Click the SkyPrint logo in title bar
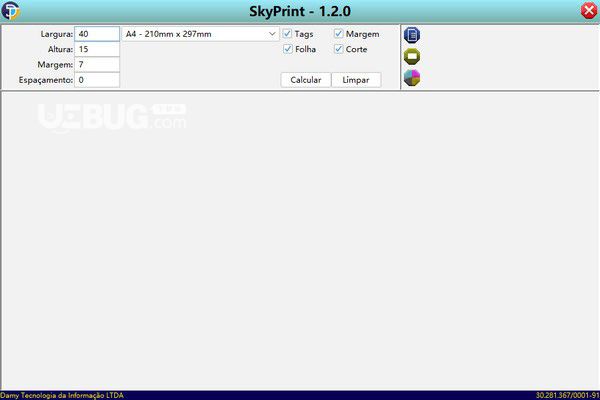The image size is (600, 400). point(10,11)
